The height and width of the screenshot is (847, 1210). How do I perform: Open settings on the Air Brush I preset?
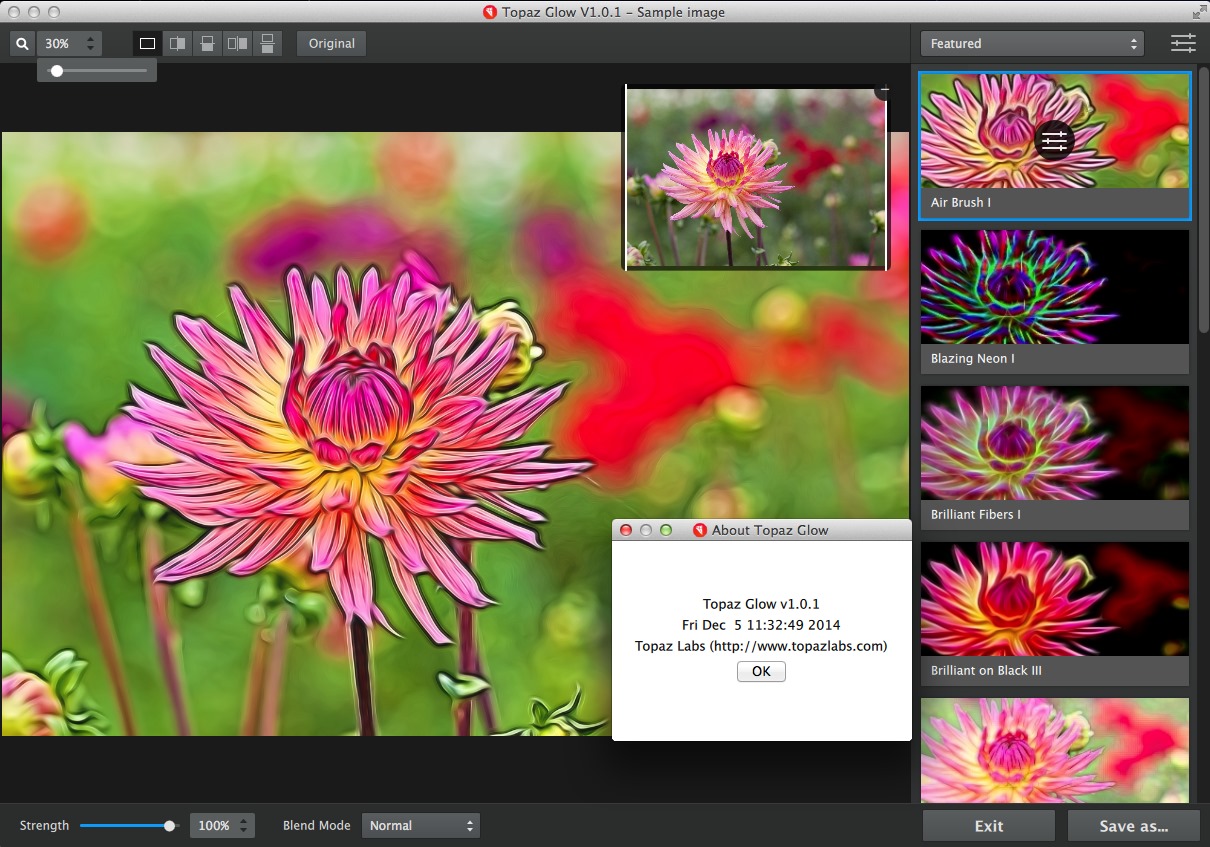pyautogui.click(x=1054, y=140)
